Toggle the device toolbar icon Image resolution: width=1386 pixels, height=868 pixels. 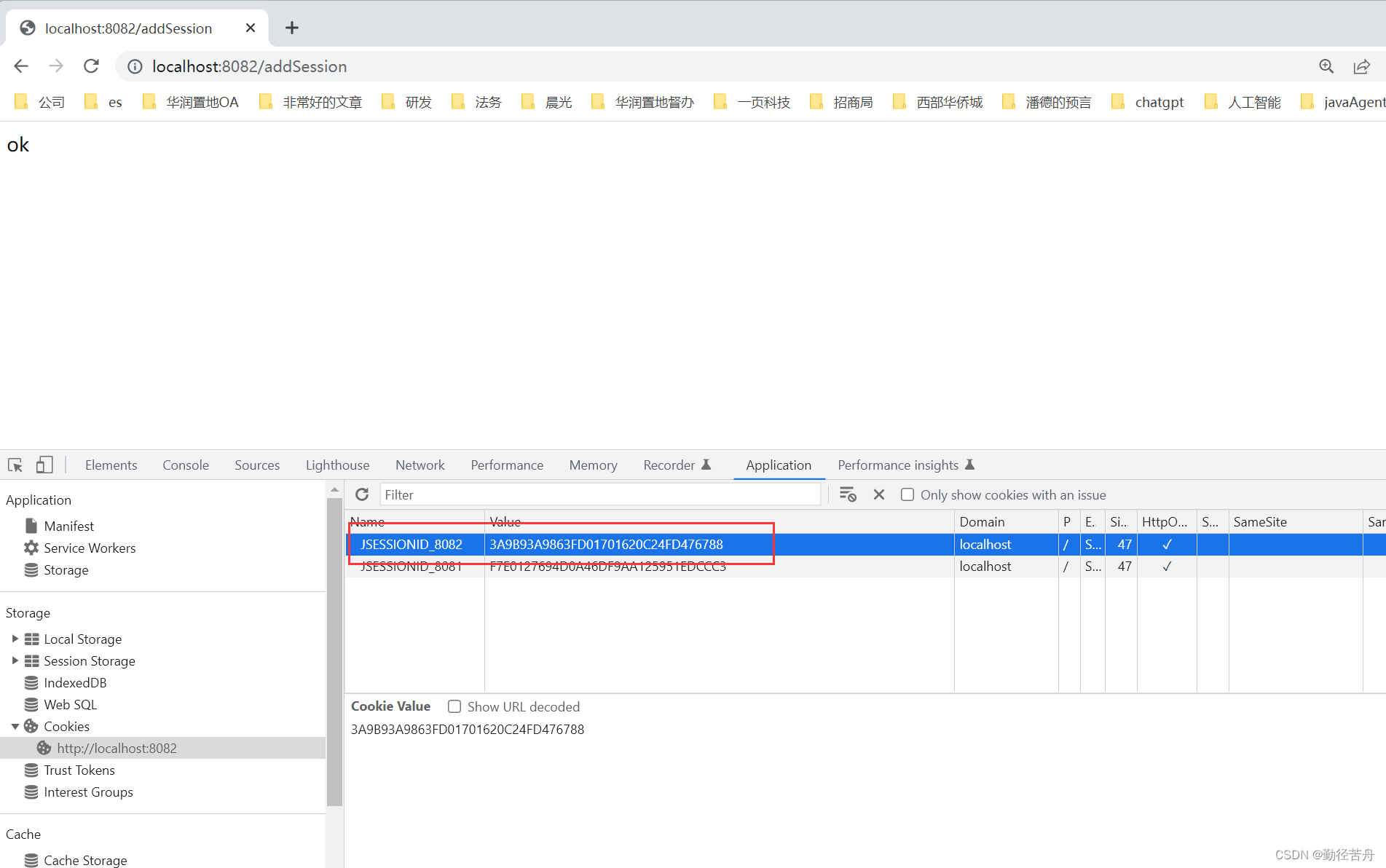tap(44, 465)
